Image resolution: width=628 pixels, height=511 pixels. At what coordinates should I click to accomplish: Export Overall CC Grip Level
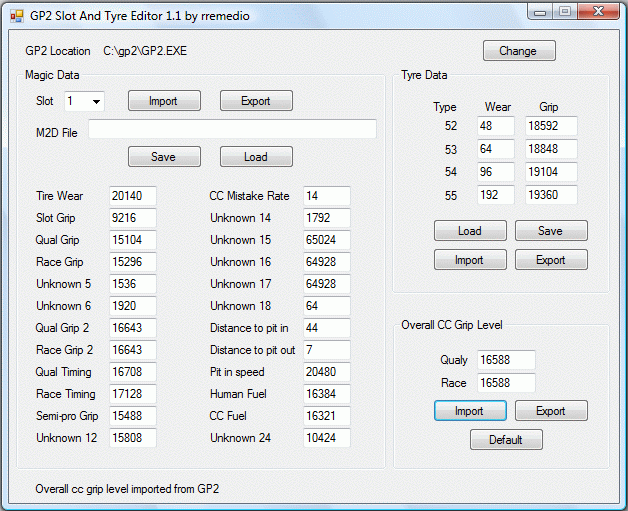551,411
